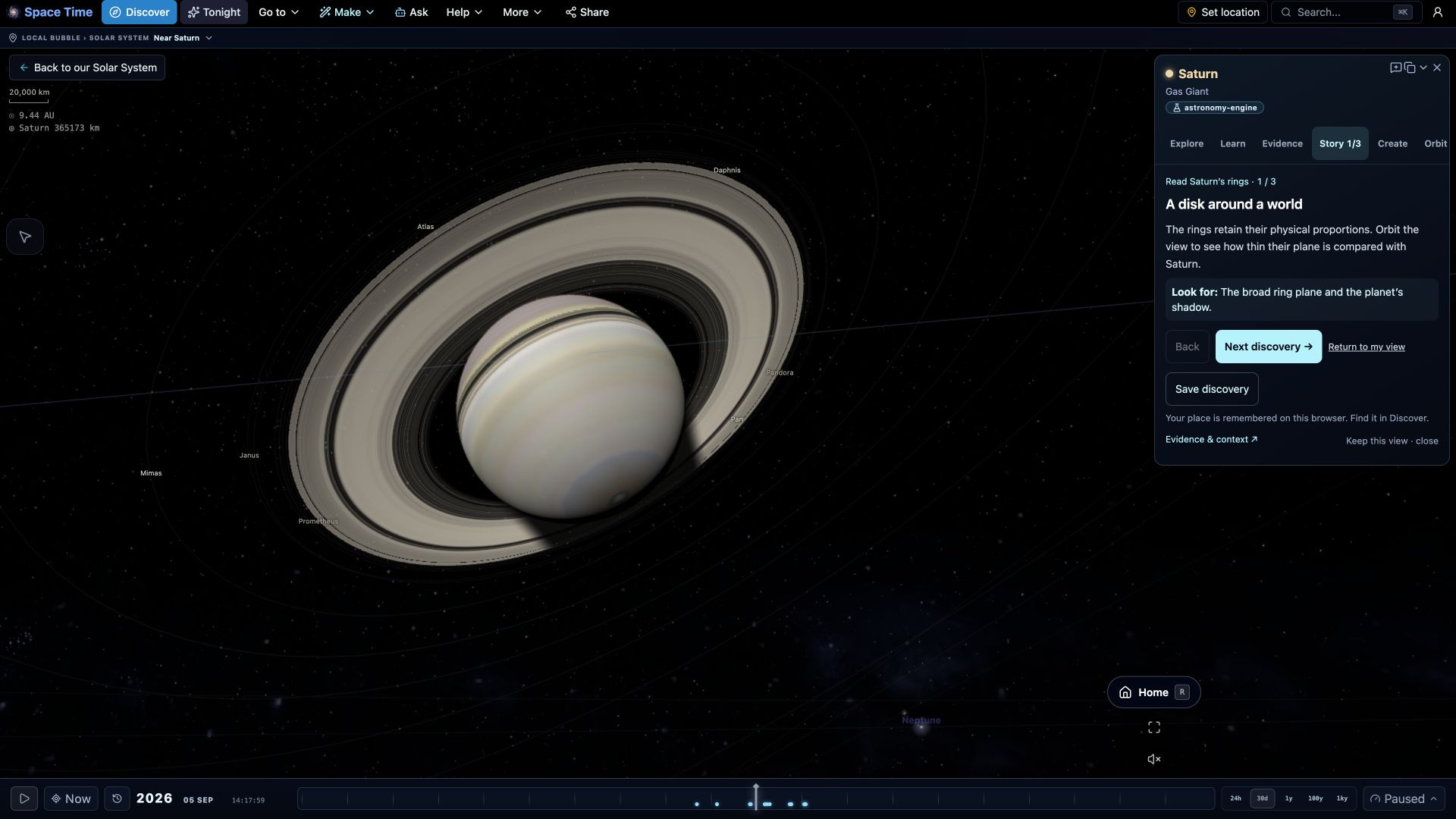Screen dimensions: 1456x819
Task: Click the 14:17:59 time readout
Action: 248,800
